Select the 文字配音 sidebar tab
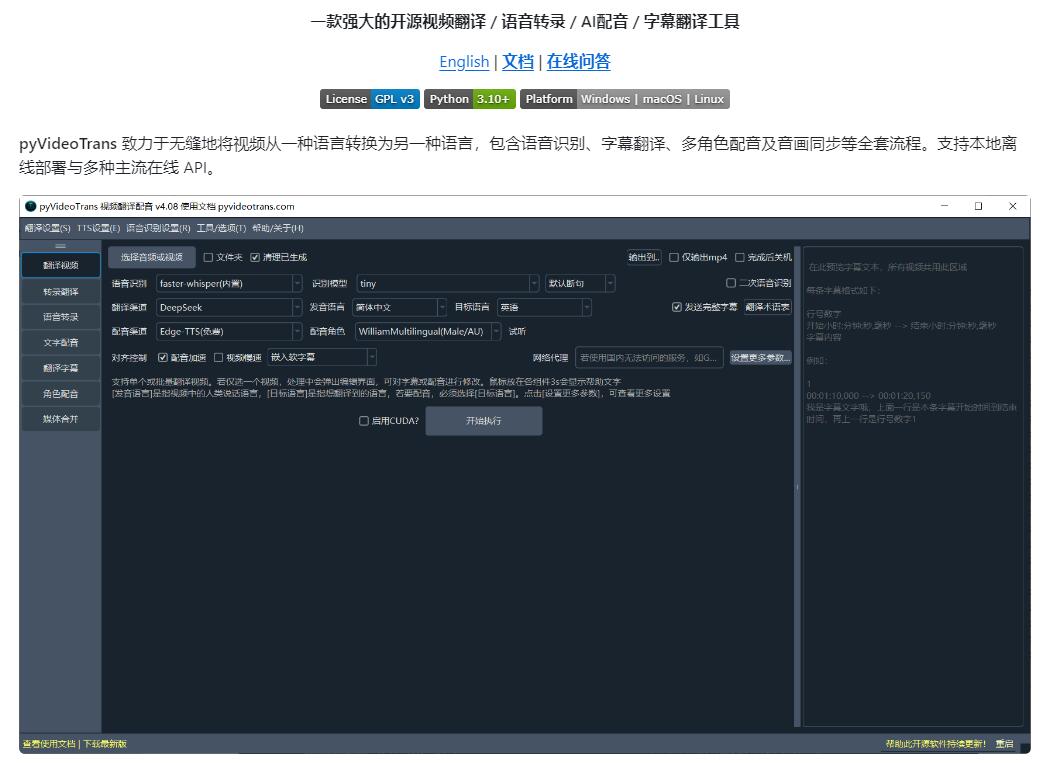 (x=60, y=342)
